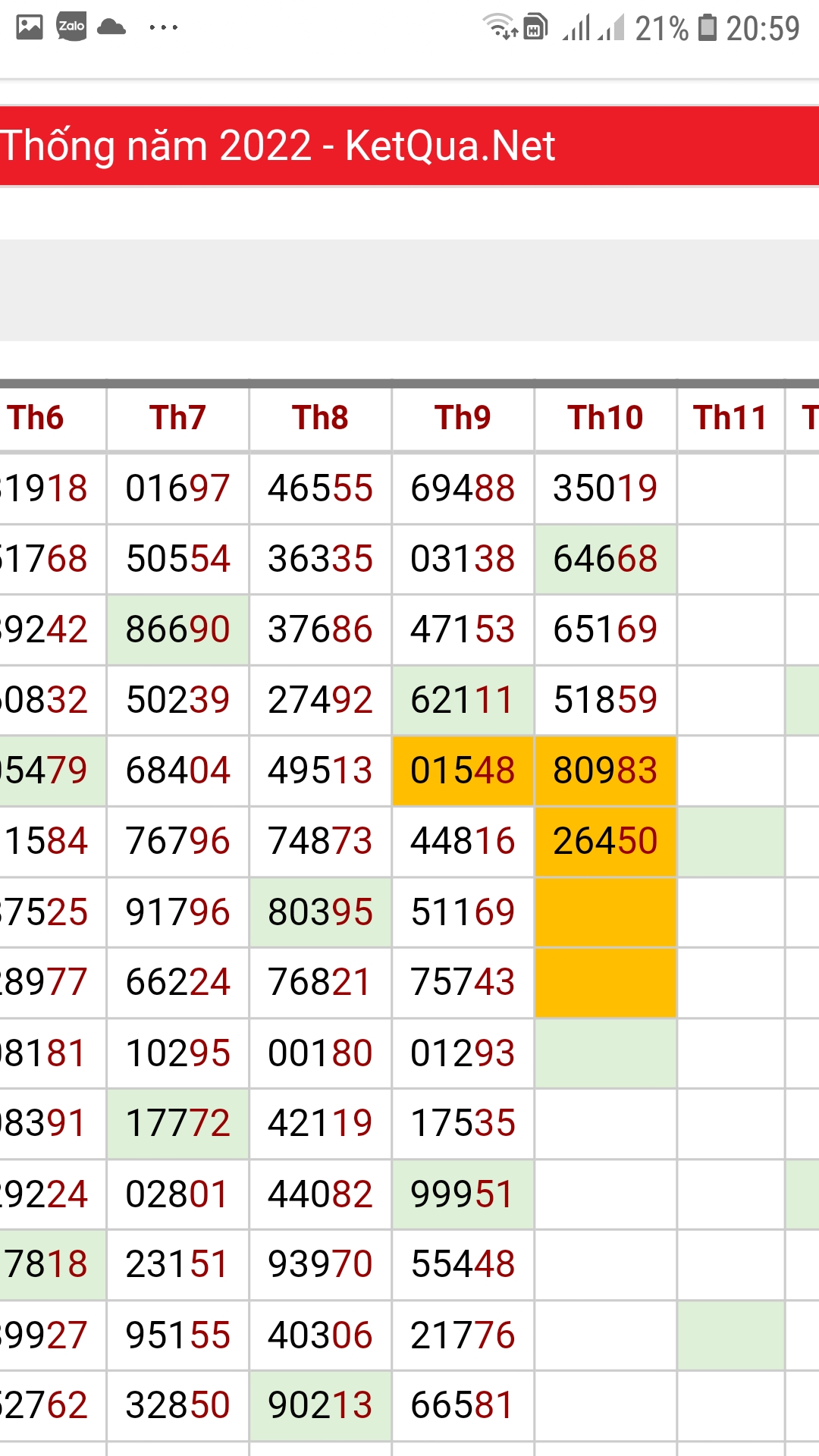819x1456 pixels.
Task: Tap the gallery image icon in status bar
Action: pos(30,27)
